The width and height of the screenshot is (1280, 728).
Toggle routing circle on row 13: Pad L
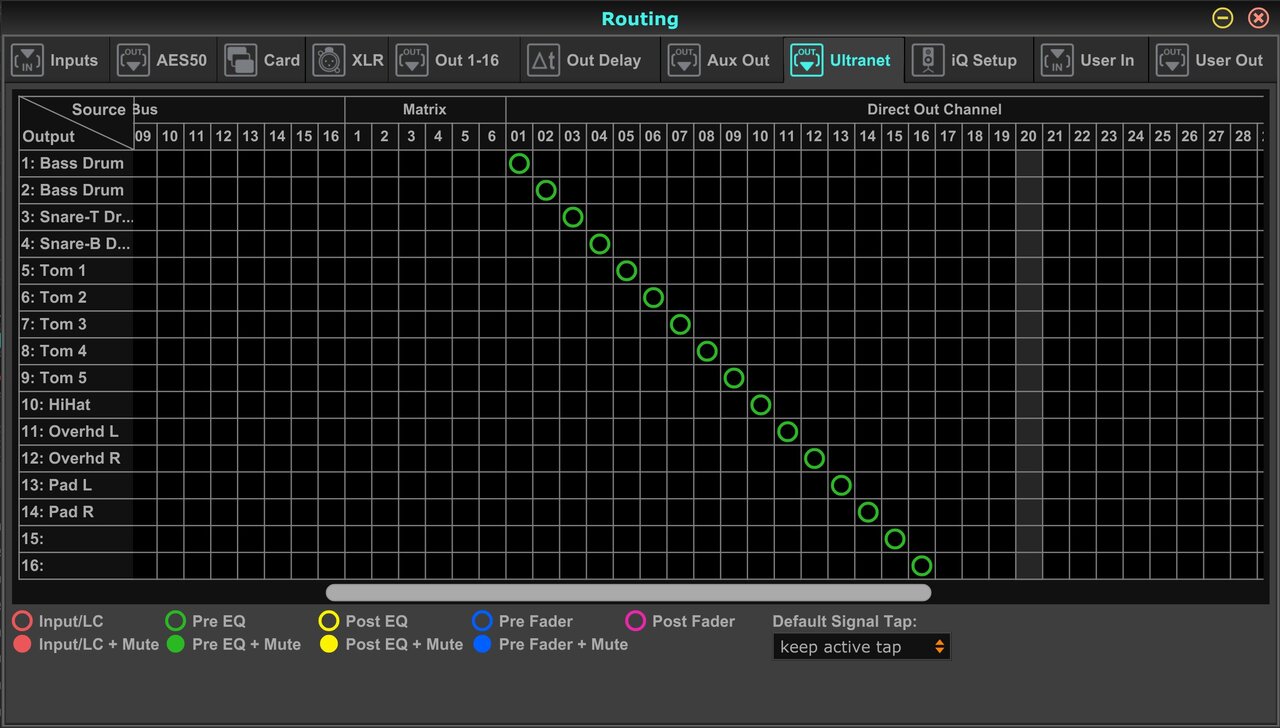click(841, 485)
